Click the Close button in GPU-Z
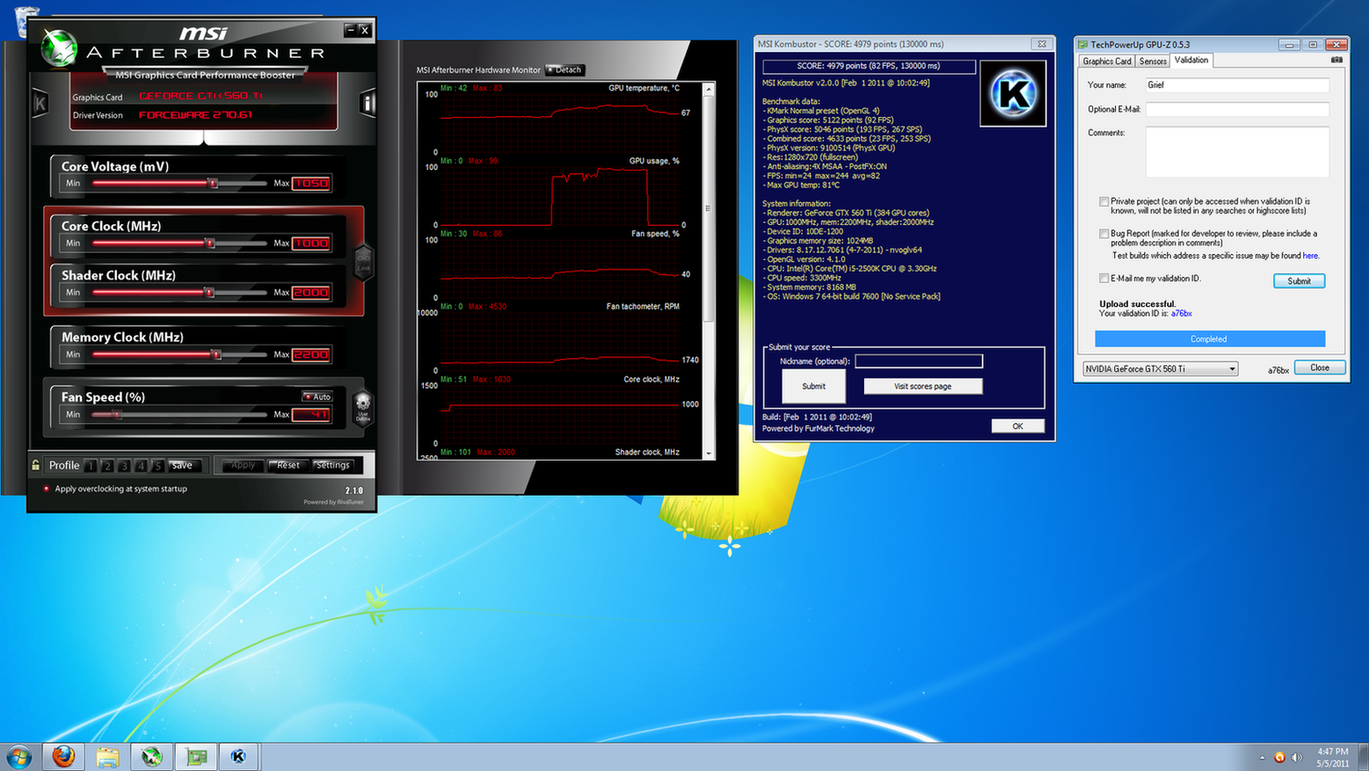The height and width of the screenshot is (771, 1369). [1320, 368]
